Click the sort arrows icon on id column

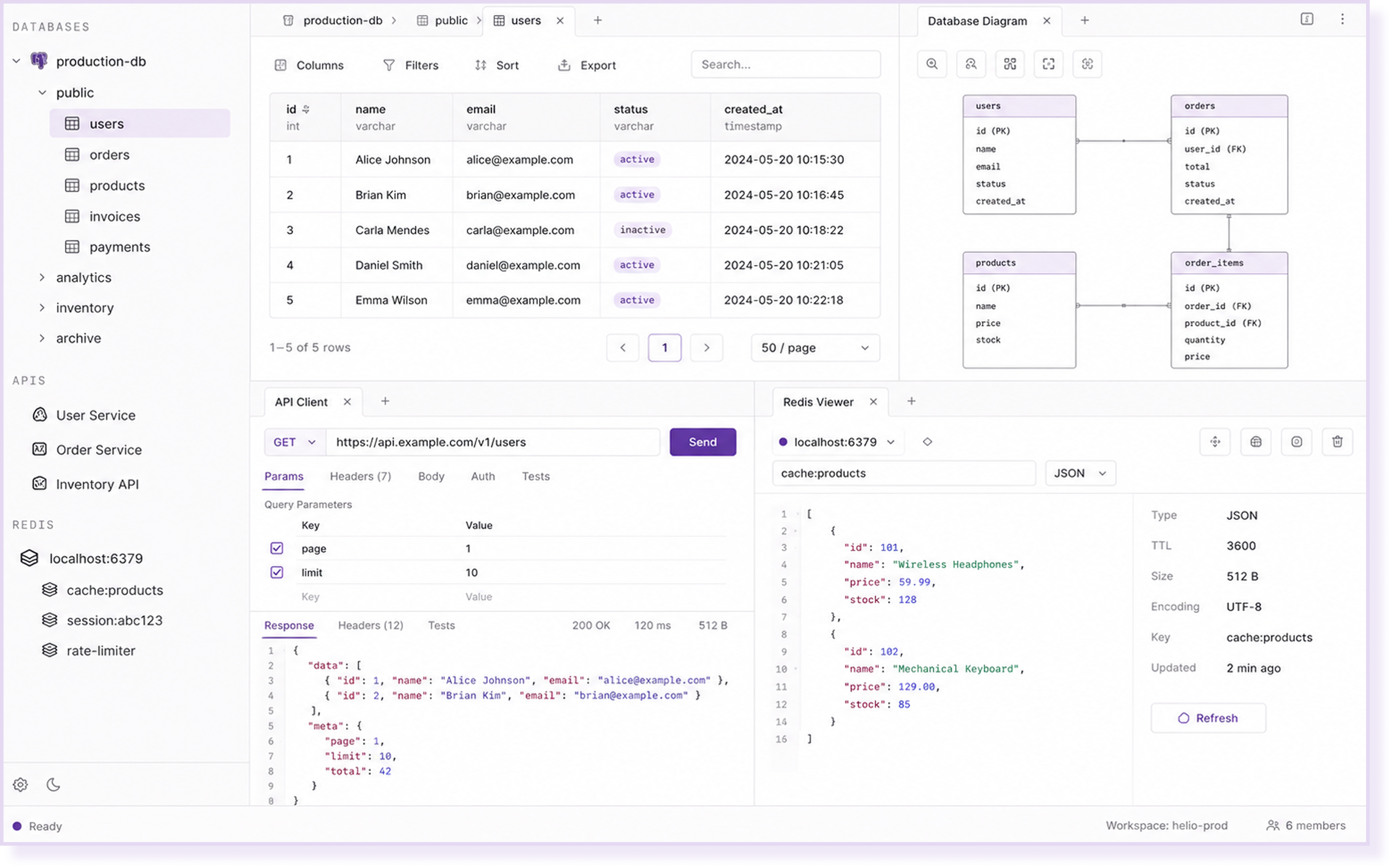(x=306, y=109)
